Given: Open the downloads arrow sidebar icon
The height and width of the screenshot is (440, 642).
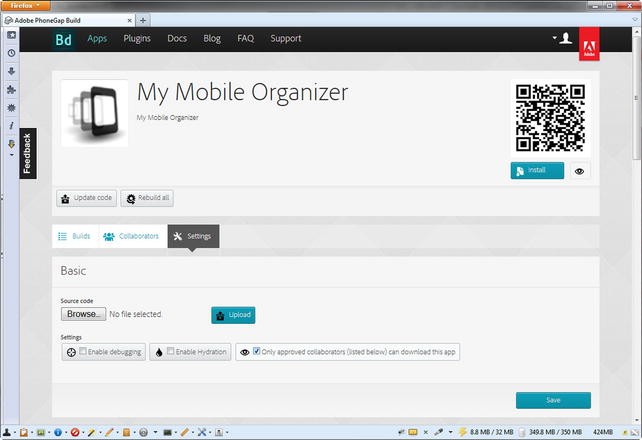Looking at the screenshot, I should 11,71.
